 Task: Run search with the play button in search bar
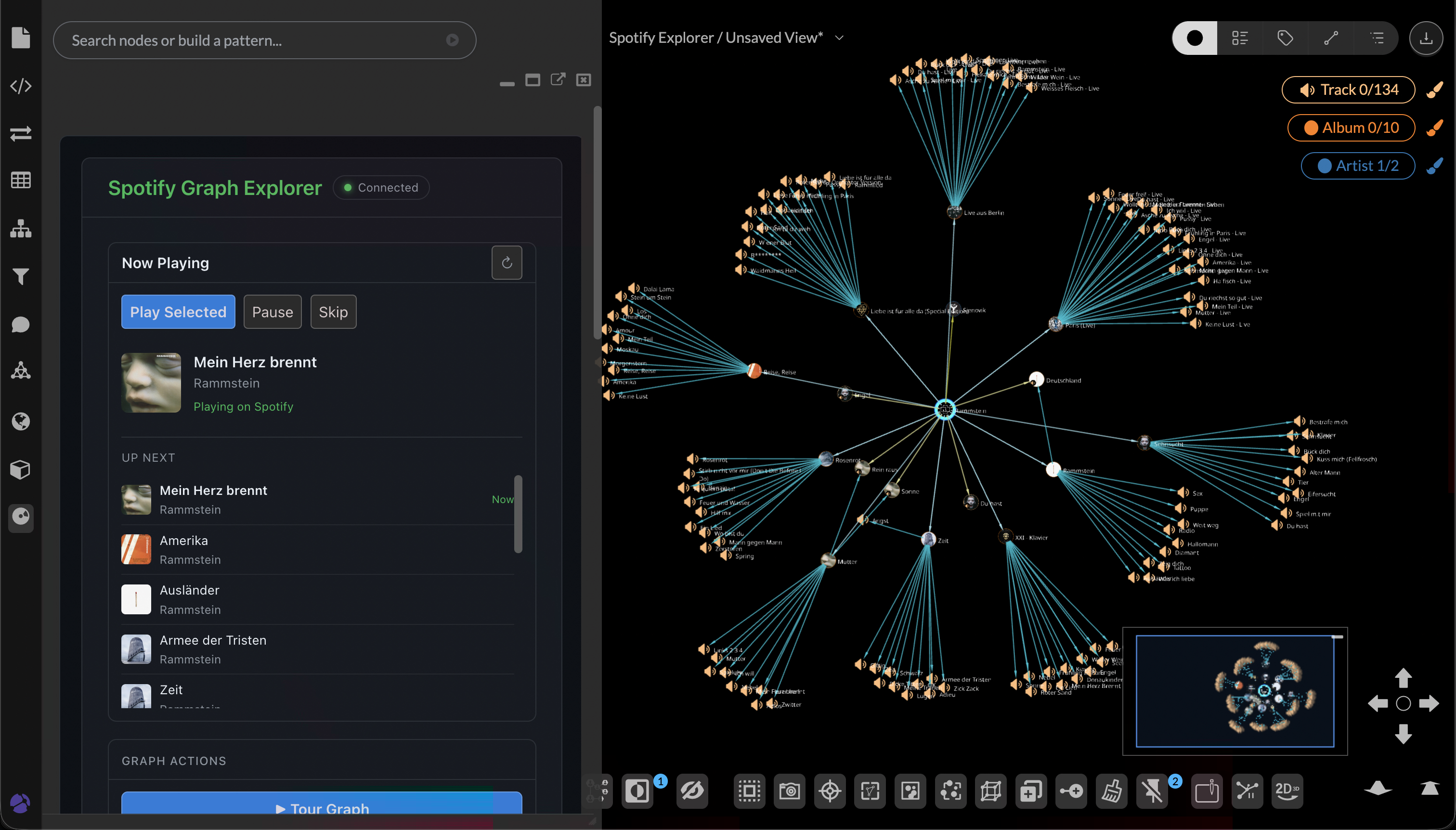tap(452, 40)
